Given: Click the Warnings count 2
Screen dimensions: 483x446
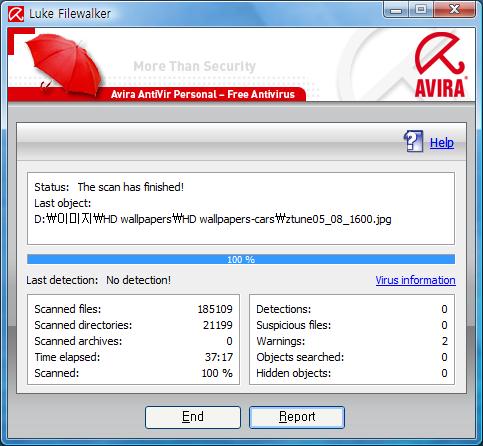Looking at the screenshot, I should click(444, 341).
